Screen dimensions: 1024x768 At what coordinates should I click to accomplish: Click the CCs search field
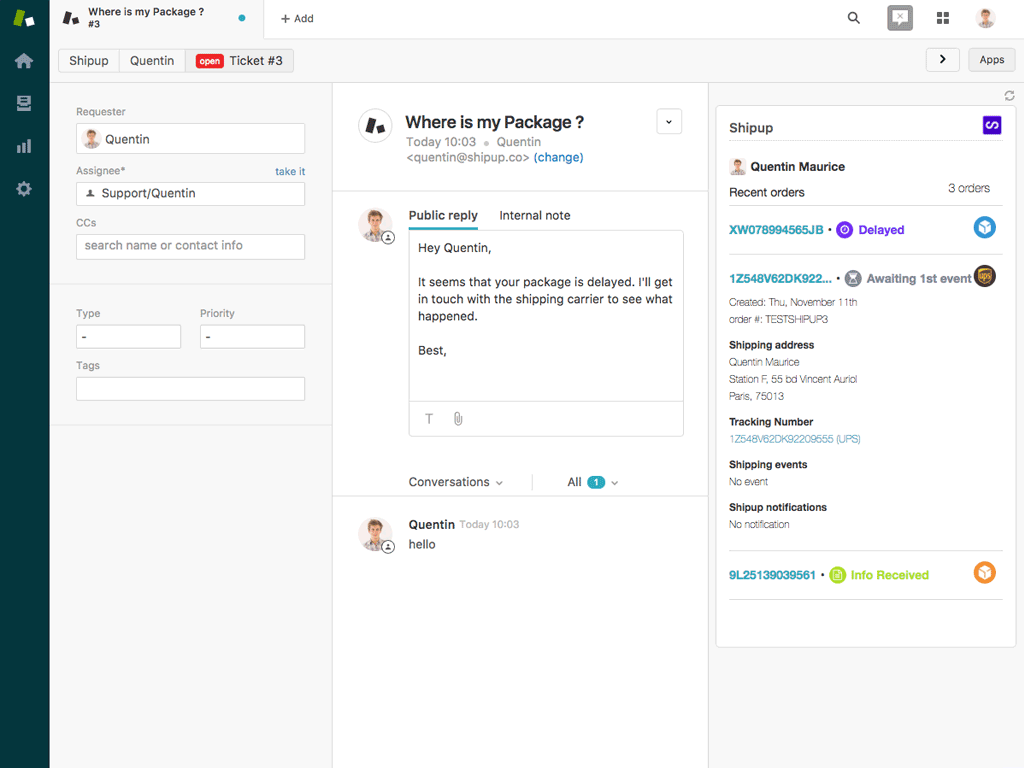[x=190, y=246]
